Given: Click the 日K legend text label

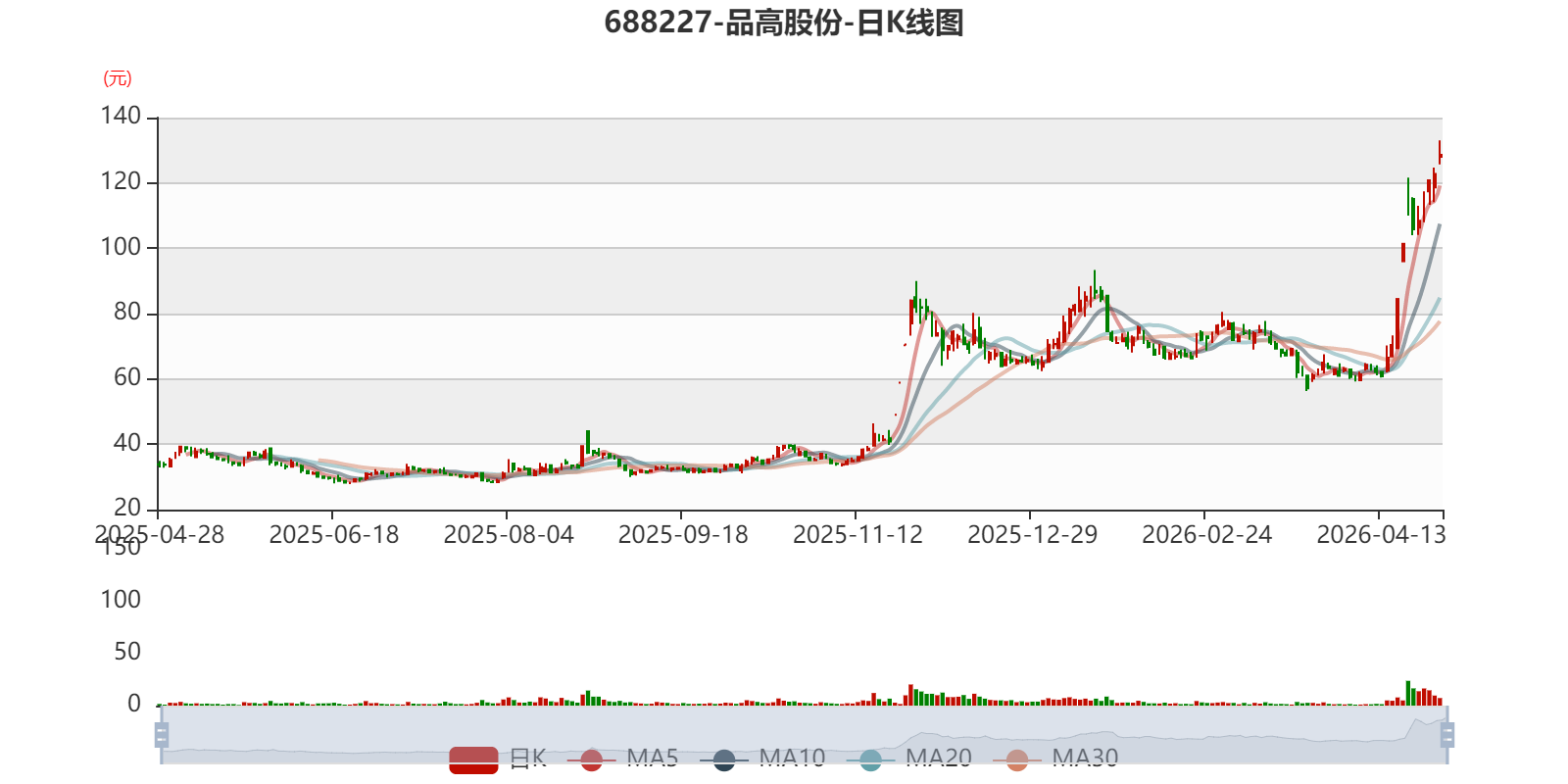Looking at the screenshot, I should coord(527,758).
